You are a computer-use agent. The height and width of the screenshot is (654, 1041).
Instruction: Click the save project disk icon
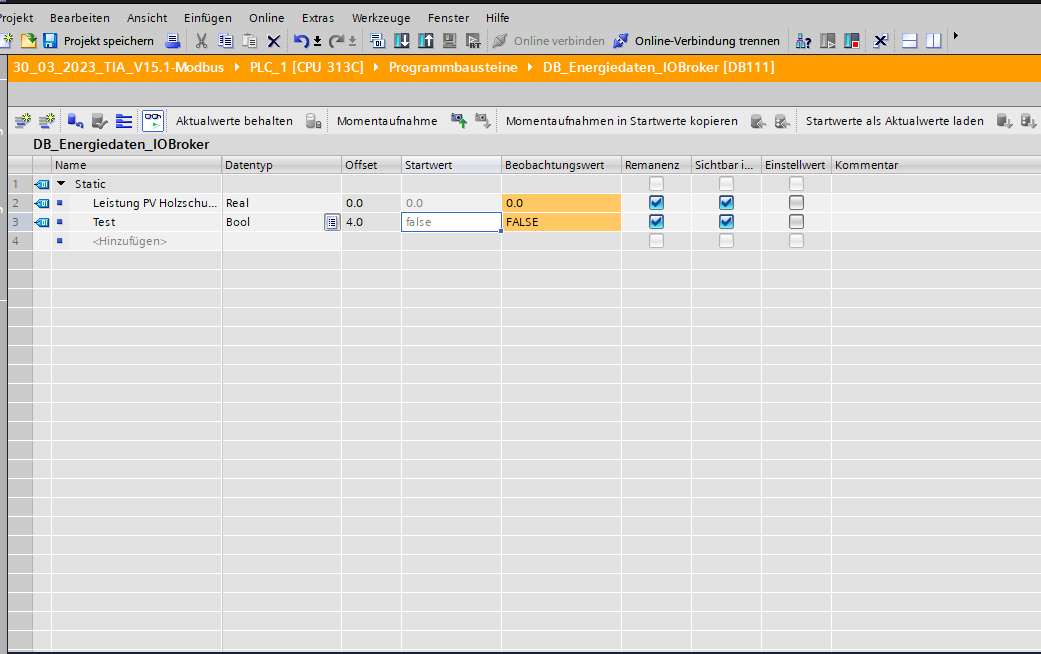click(50, 41)
